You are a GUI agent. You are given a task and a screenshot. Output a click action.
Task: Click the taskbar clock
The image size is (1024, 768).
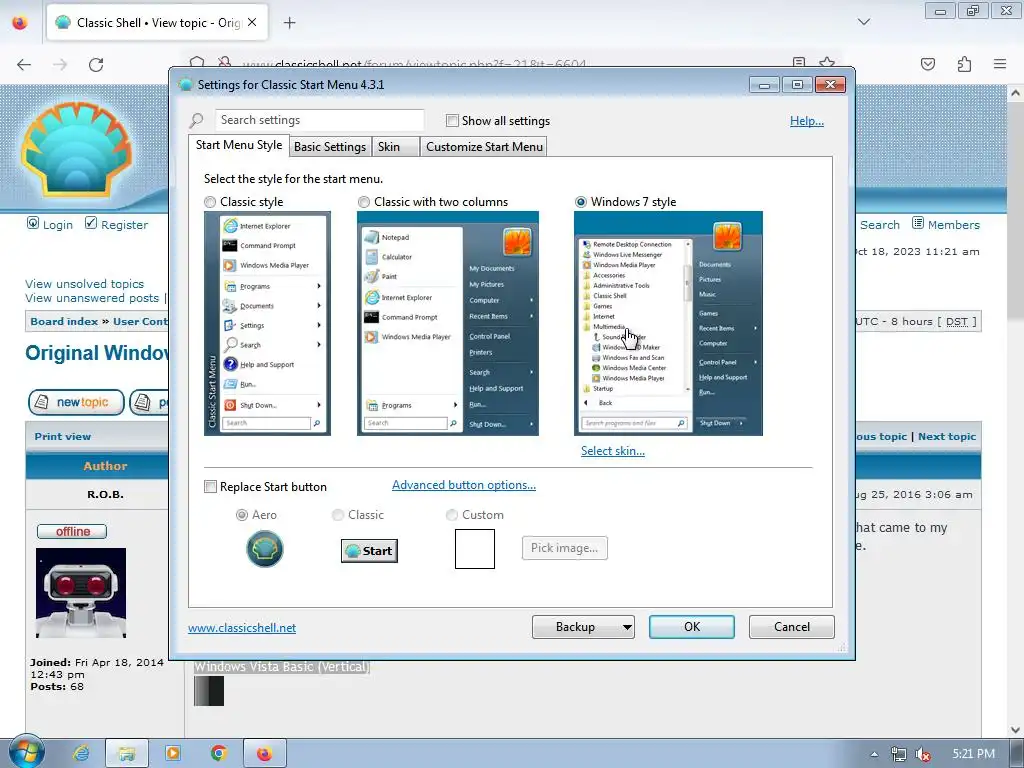point(974,754)
